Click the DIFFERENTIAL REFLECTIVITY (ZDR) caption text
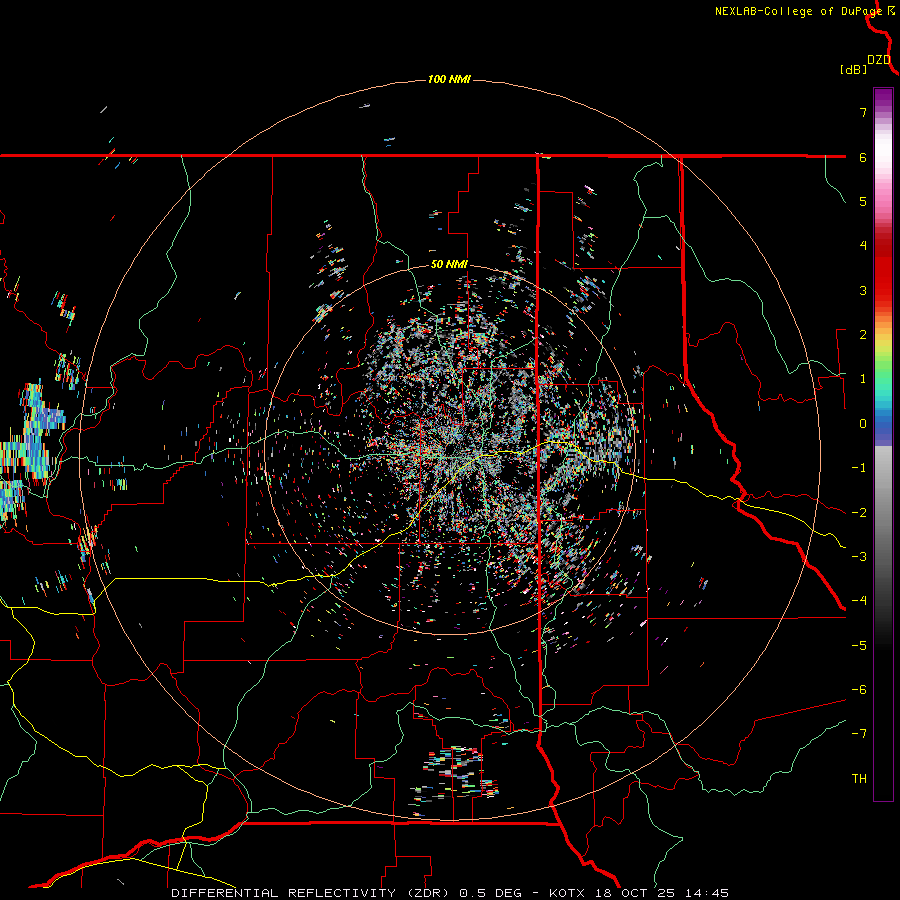Screen dimensions: 900x900 point(312,893)
